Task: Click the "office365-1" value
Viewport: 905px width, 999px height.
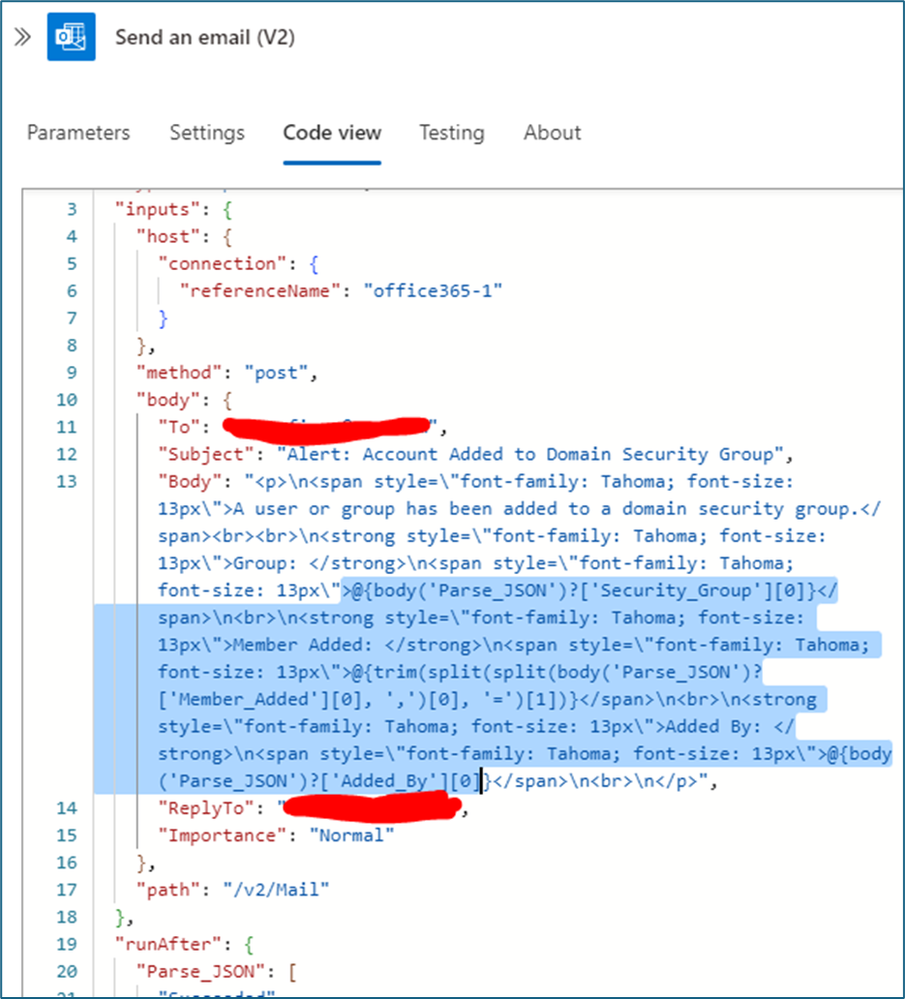Action: pyautogui.click(x=433, y=291)
